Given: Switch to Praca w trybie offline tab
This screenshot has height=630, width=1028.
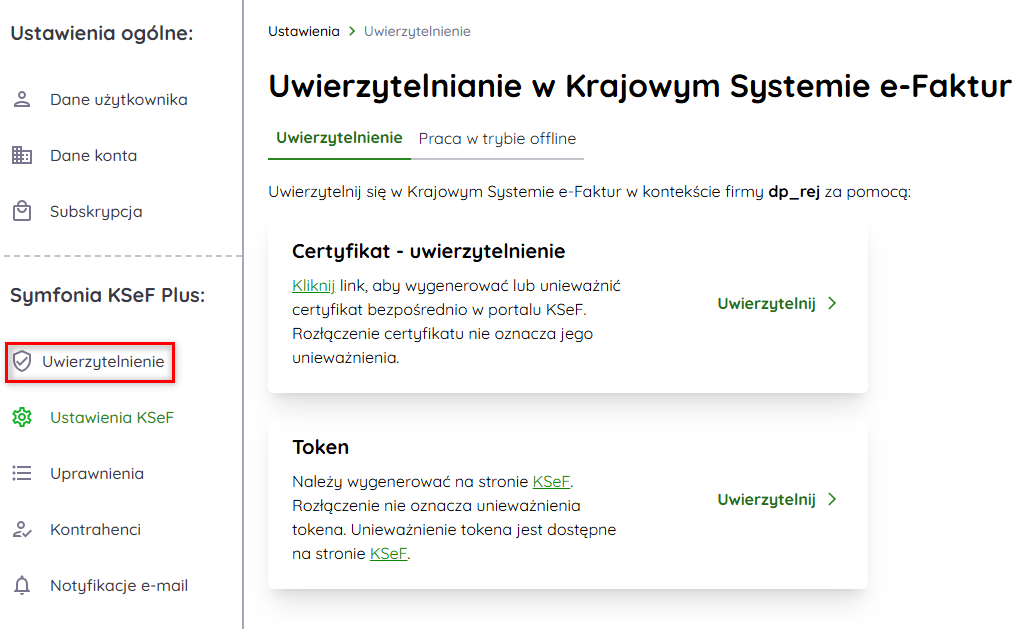Looking at the screenshot, I should pyautogui.click(x=497, y=139).
